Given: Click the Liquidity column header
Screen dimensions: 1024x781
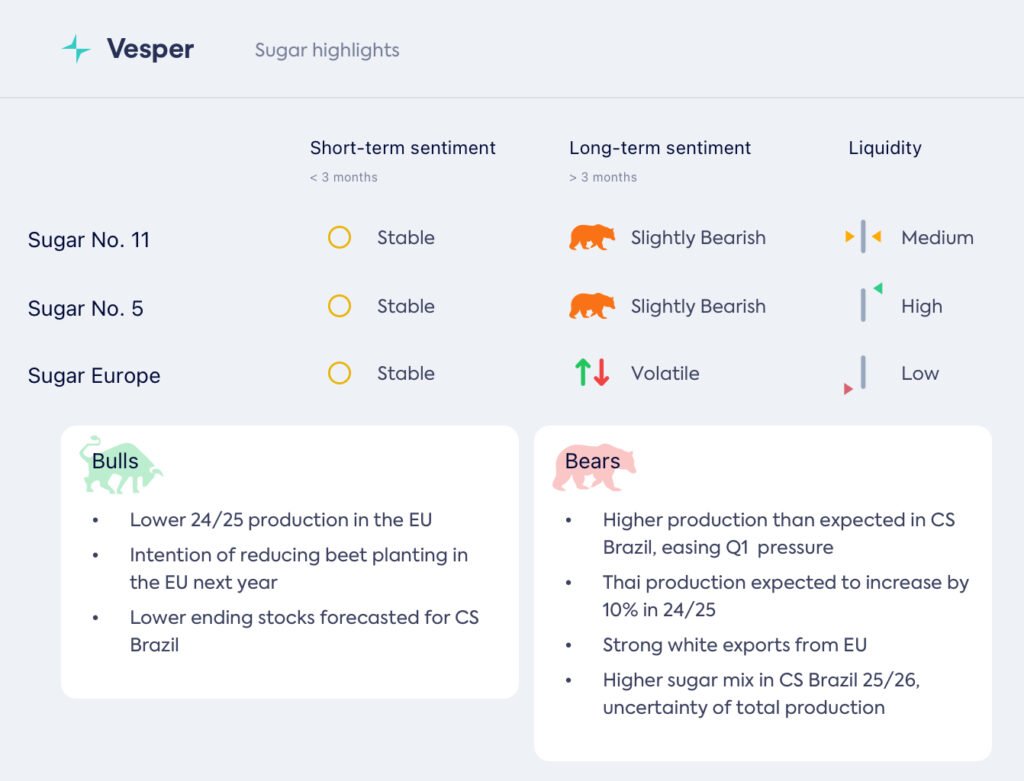Looking at the screenshot, I should pos(885,148).
